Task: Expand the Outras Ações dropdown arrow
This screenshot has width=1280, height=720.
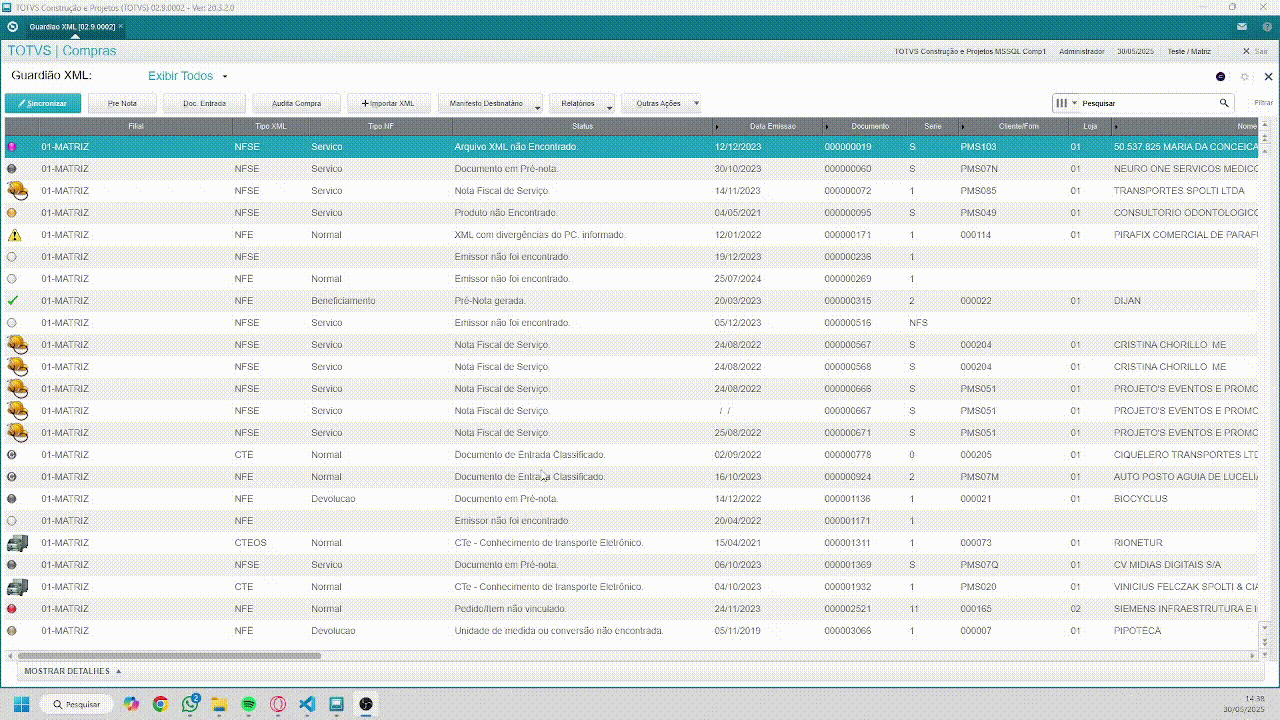Action: tap(697, 104)
